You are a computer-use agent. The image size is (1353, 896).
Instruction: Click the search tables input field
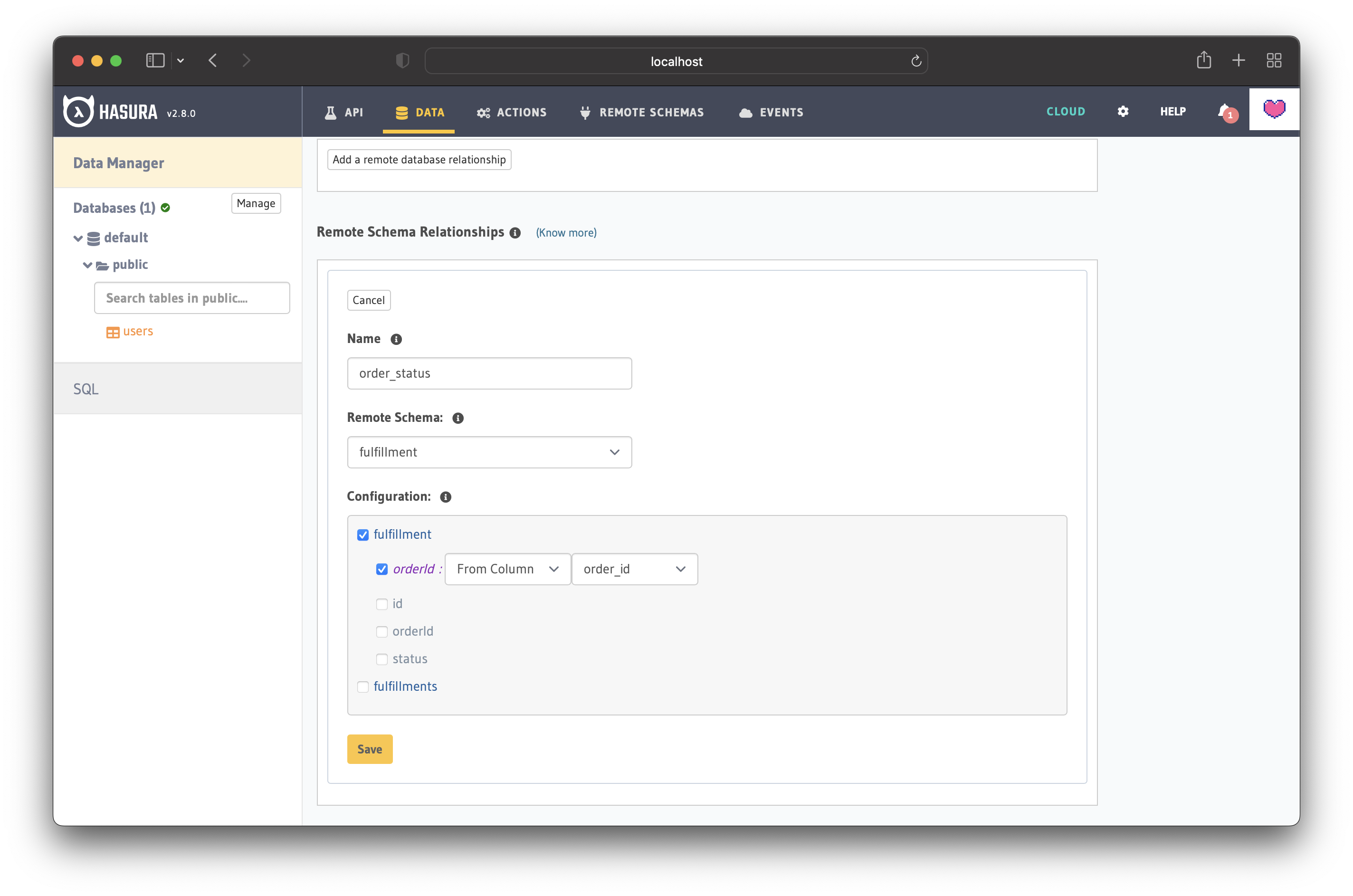pyautogui.click(x=192, y=298)
